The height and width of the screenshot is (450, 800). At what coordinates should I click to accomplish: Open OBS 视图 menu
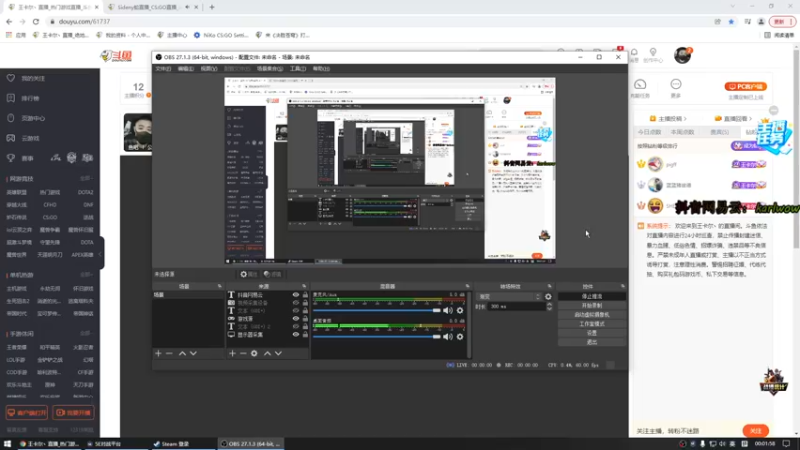(x=209, y=68)
